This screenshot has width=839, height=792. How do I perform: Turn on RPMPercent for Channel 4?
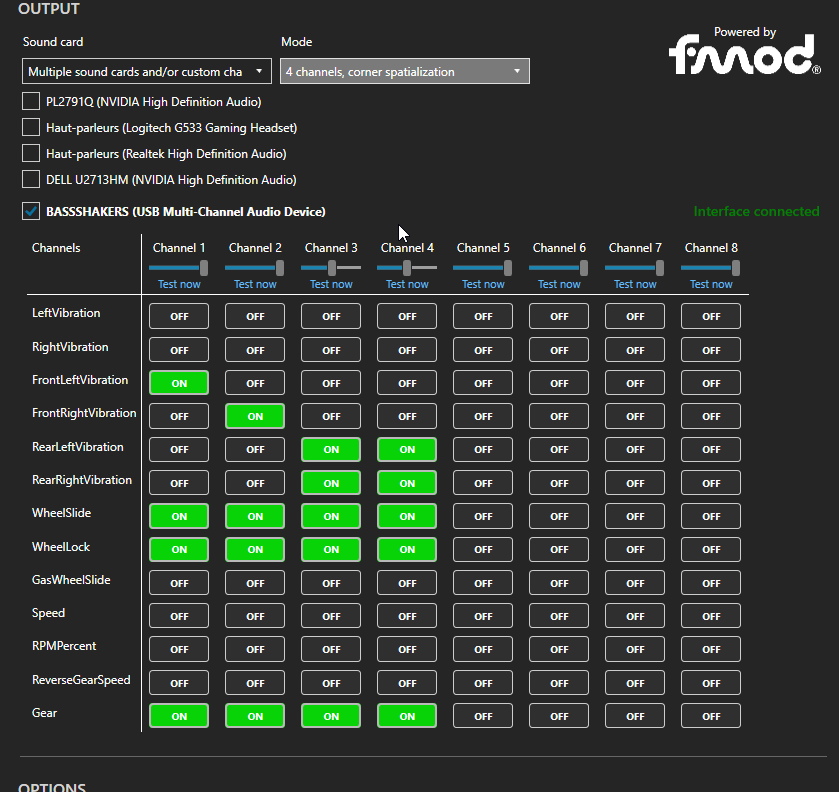(407, 650)
